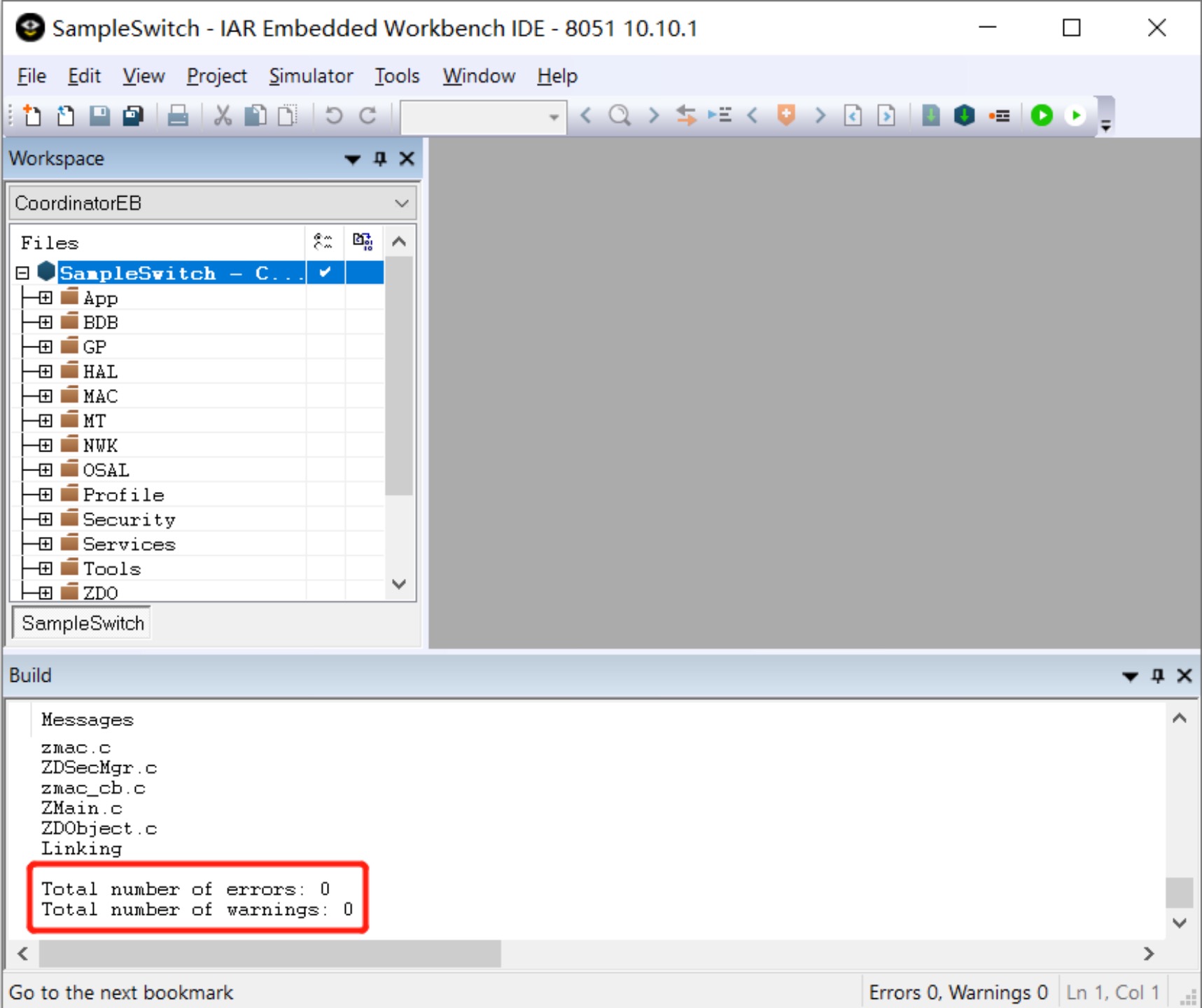This screenshot has height=1008, width=1202.
Task: Start Download and Debug with green button
Action: (1042, 115)
